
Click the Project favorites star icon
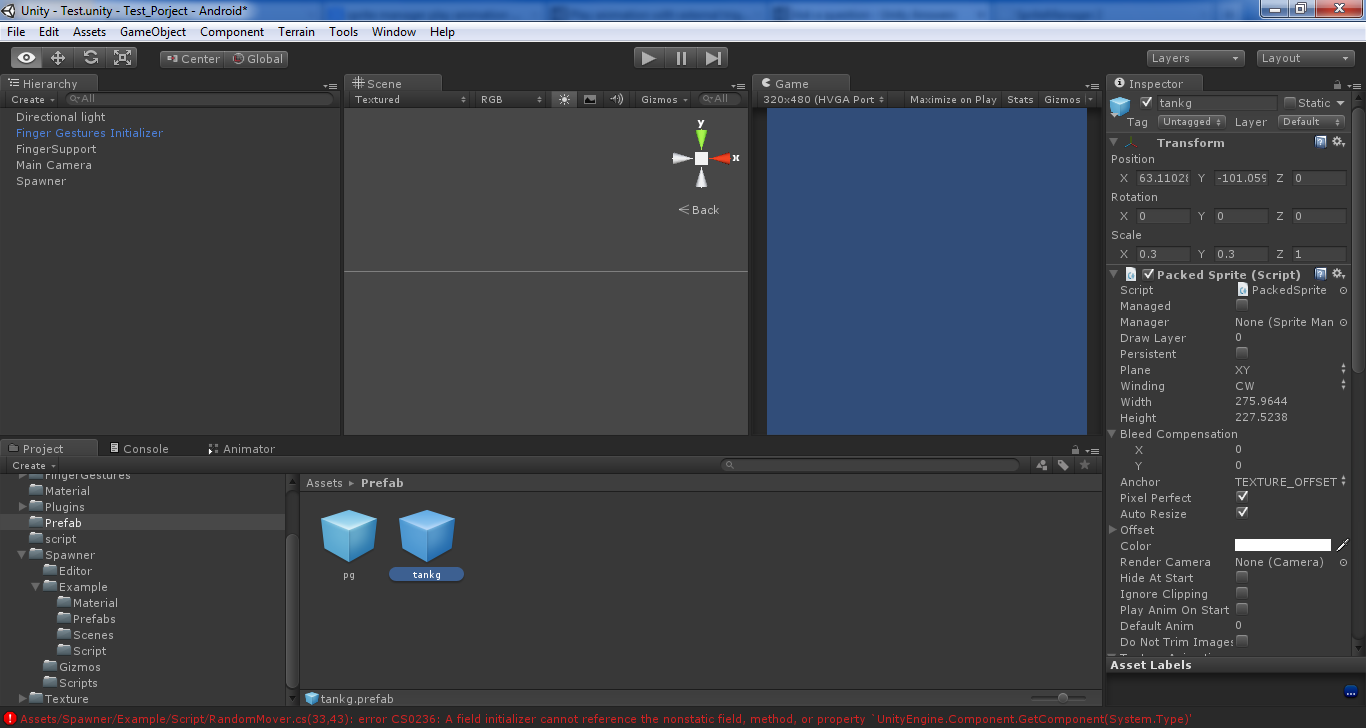1084,465
